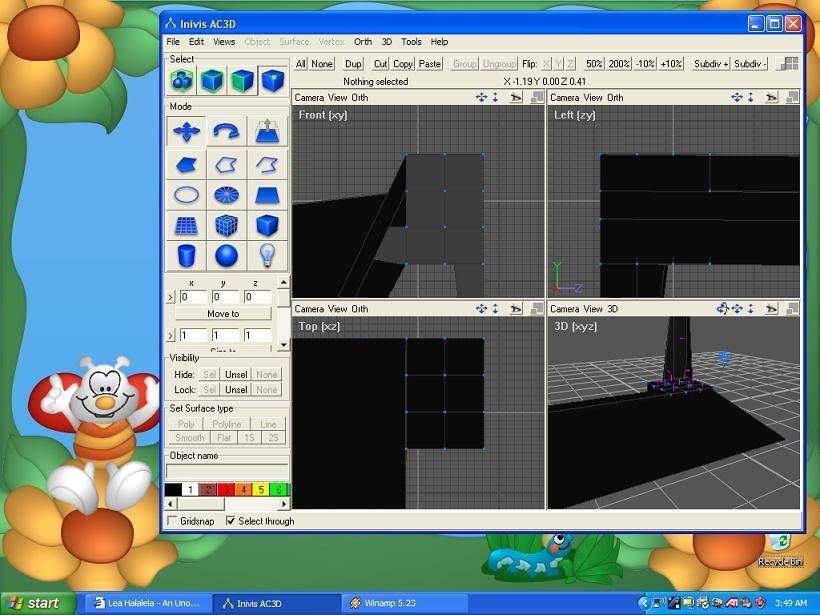Open Camera menu of Front view
Screen dimensions: 820x615
(x=309, y=97)
